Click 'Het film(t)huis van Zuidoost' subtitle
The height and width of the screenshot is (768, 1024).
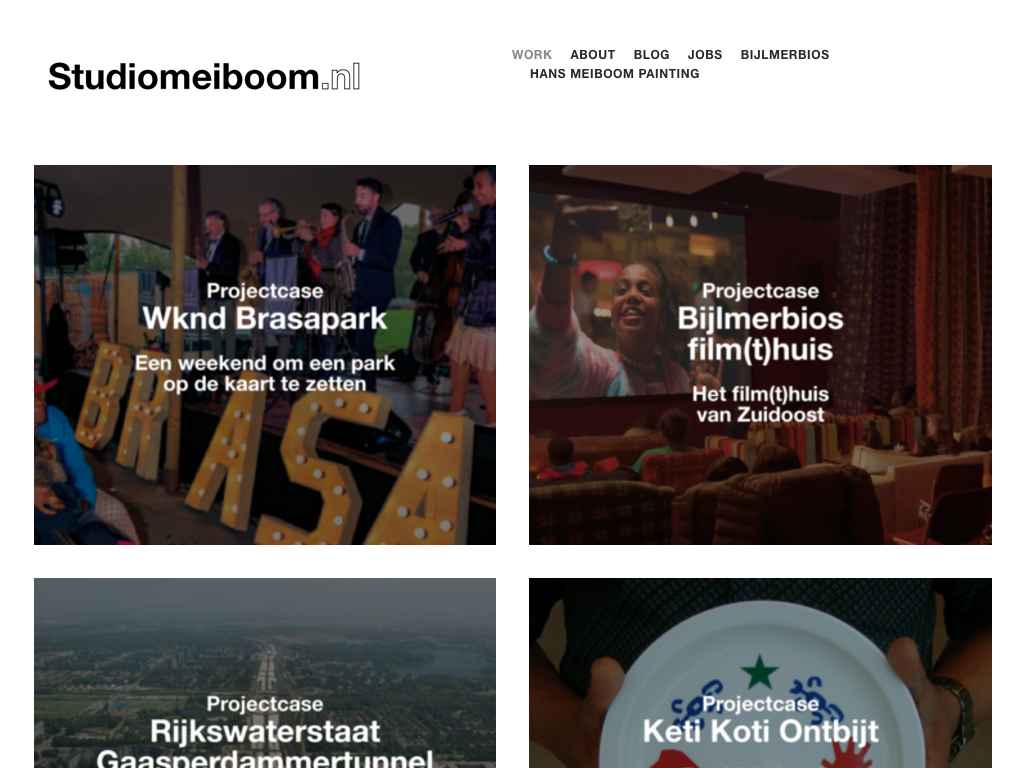pos(760,404)
